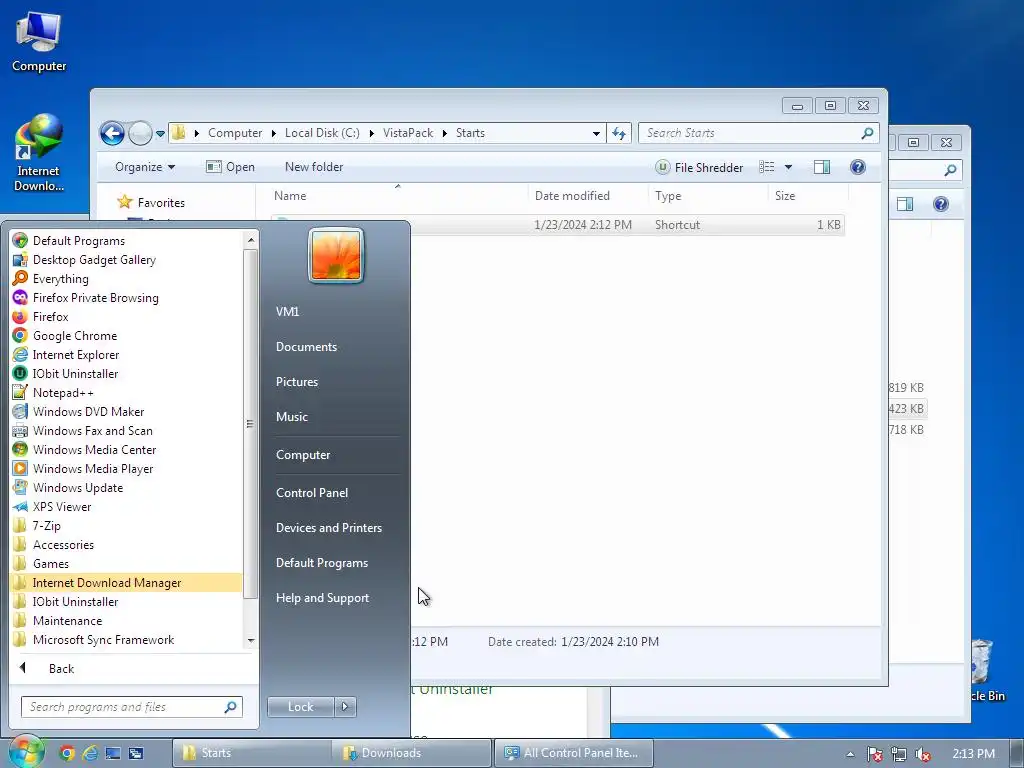This screenshot has width=1024, height=768.
Task: Open the Computer desktop icon
Action: (39, 42)
